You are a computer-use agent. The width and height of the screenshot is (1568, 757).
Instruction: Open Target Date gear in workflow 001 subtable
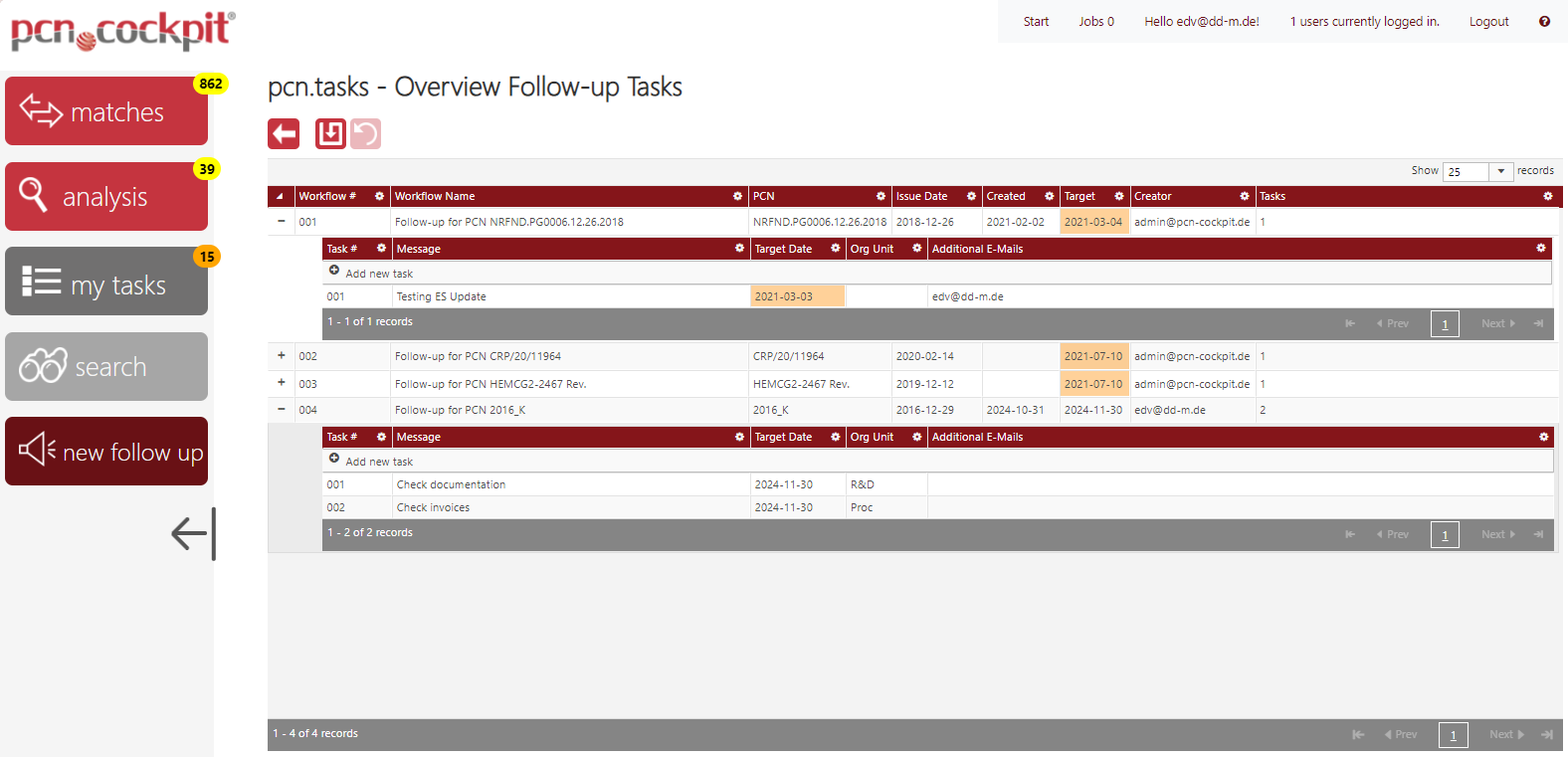836,248
